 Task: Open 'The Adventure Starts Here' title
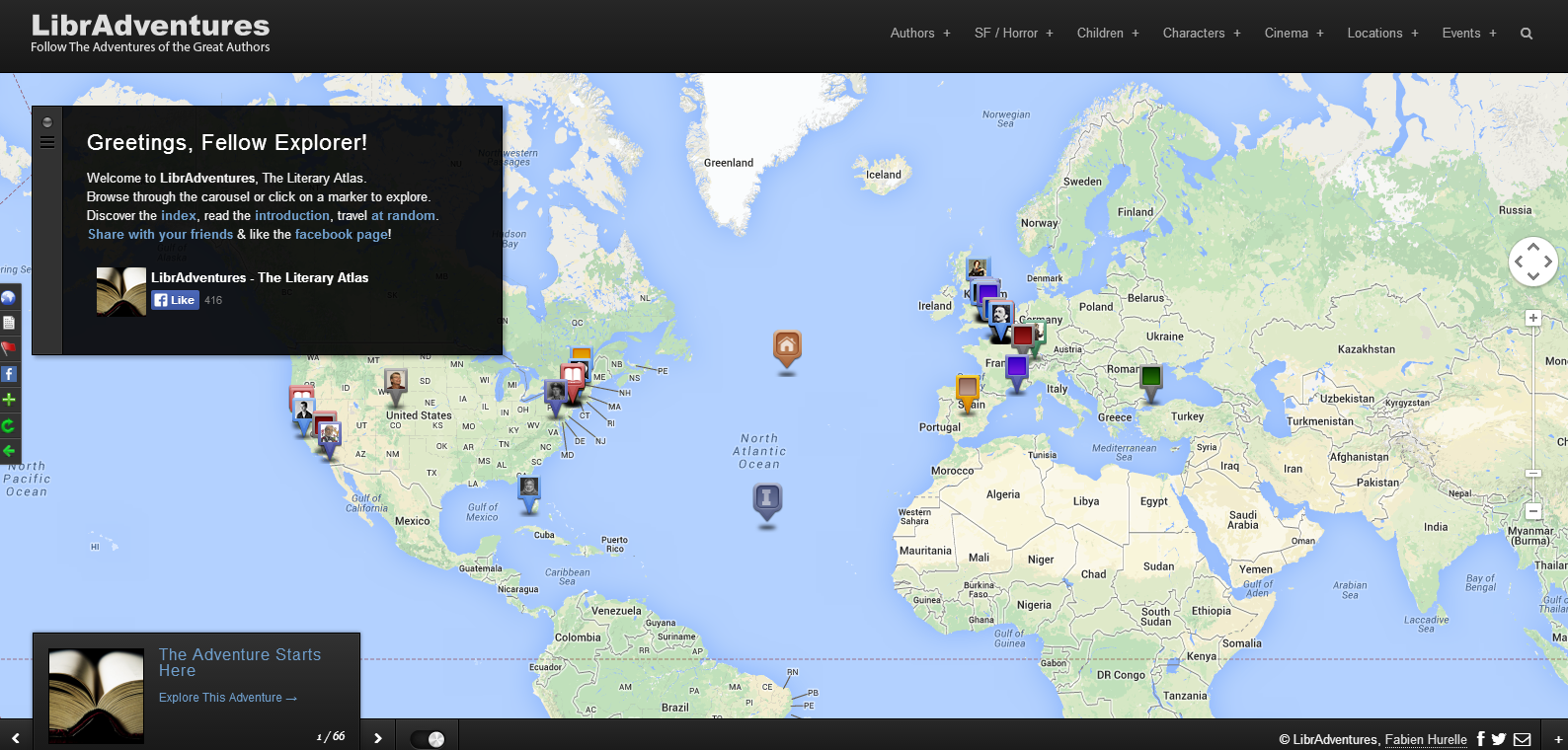(240, 662)
